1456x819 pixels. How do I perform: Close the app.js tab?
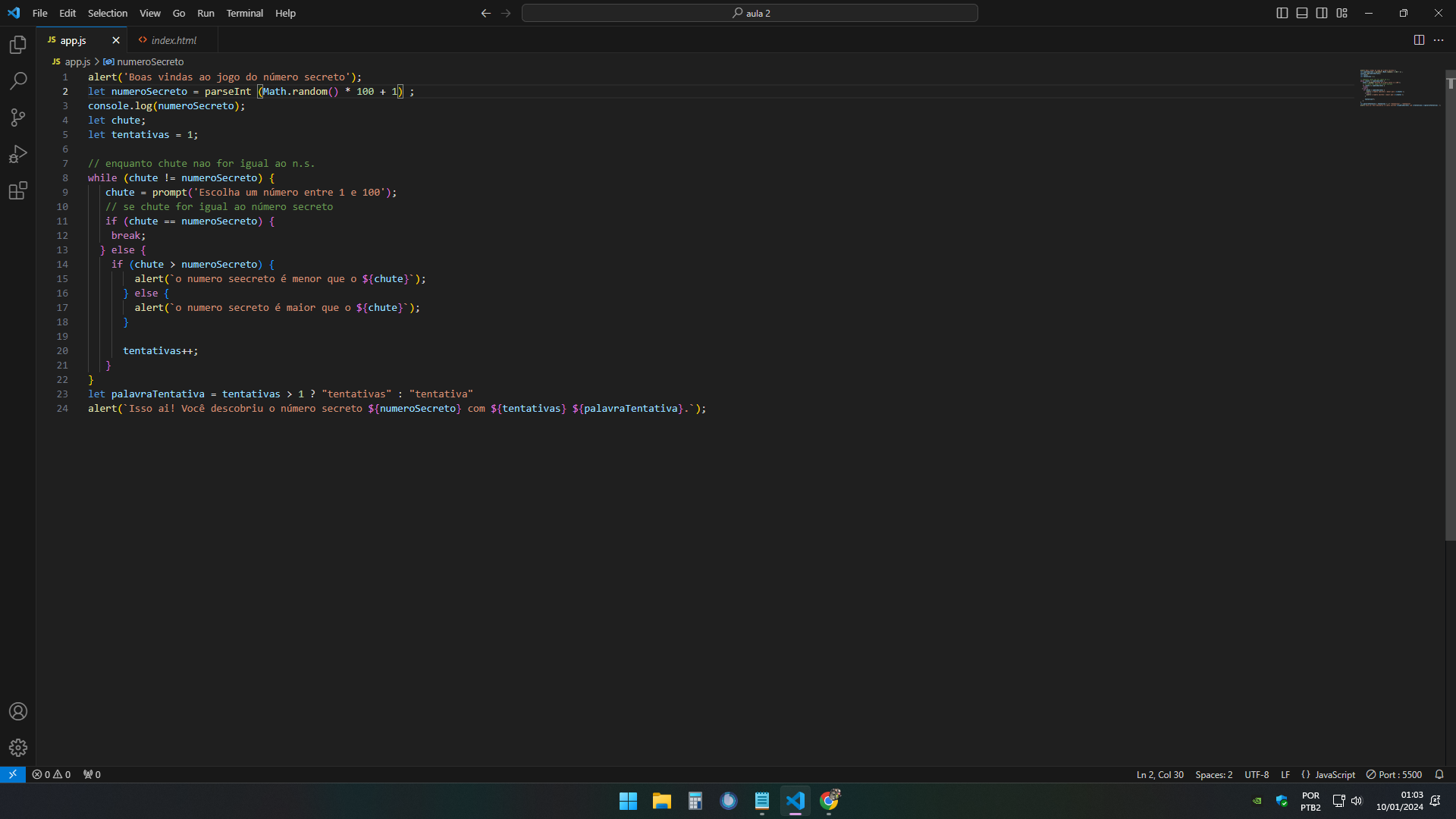pos(116,40)
